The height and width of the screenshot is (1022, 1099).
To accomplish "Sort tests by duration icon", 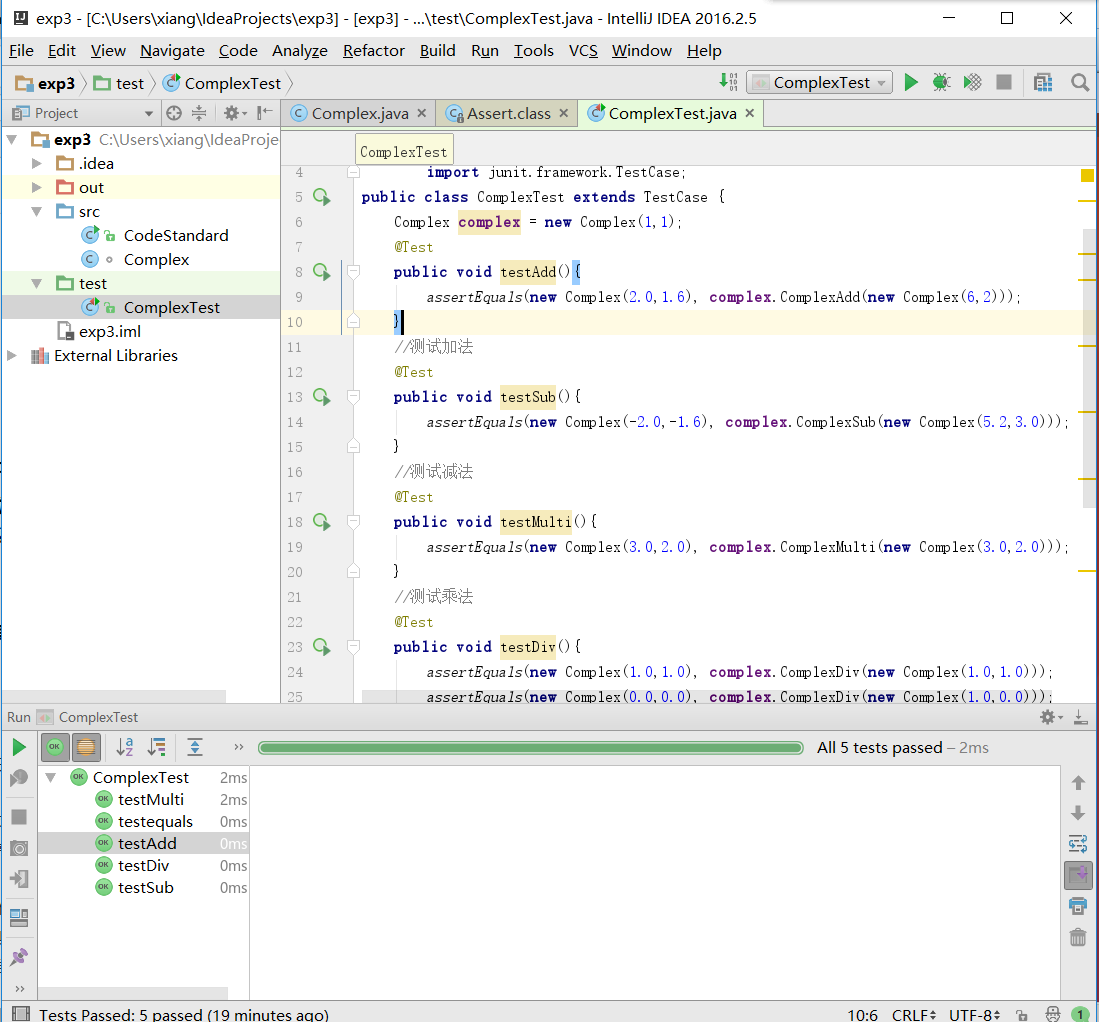I will (x=156, y=747).
